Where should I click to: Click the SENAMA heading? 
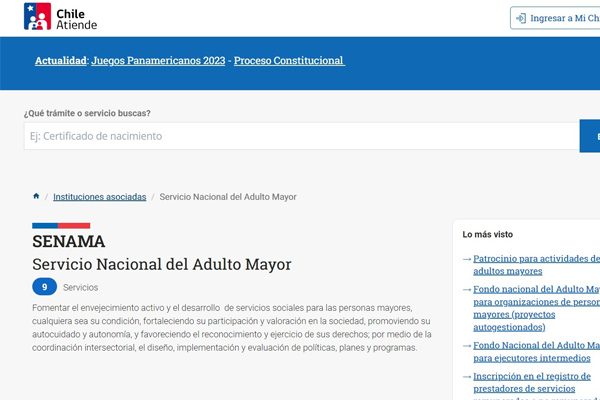tap(68, 242)
